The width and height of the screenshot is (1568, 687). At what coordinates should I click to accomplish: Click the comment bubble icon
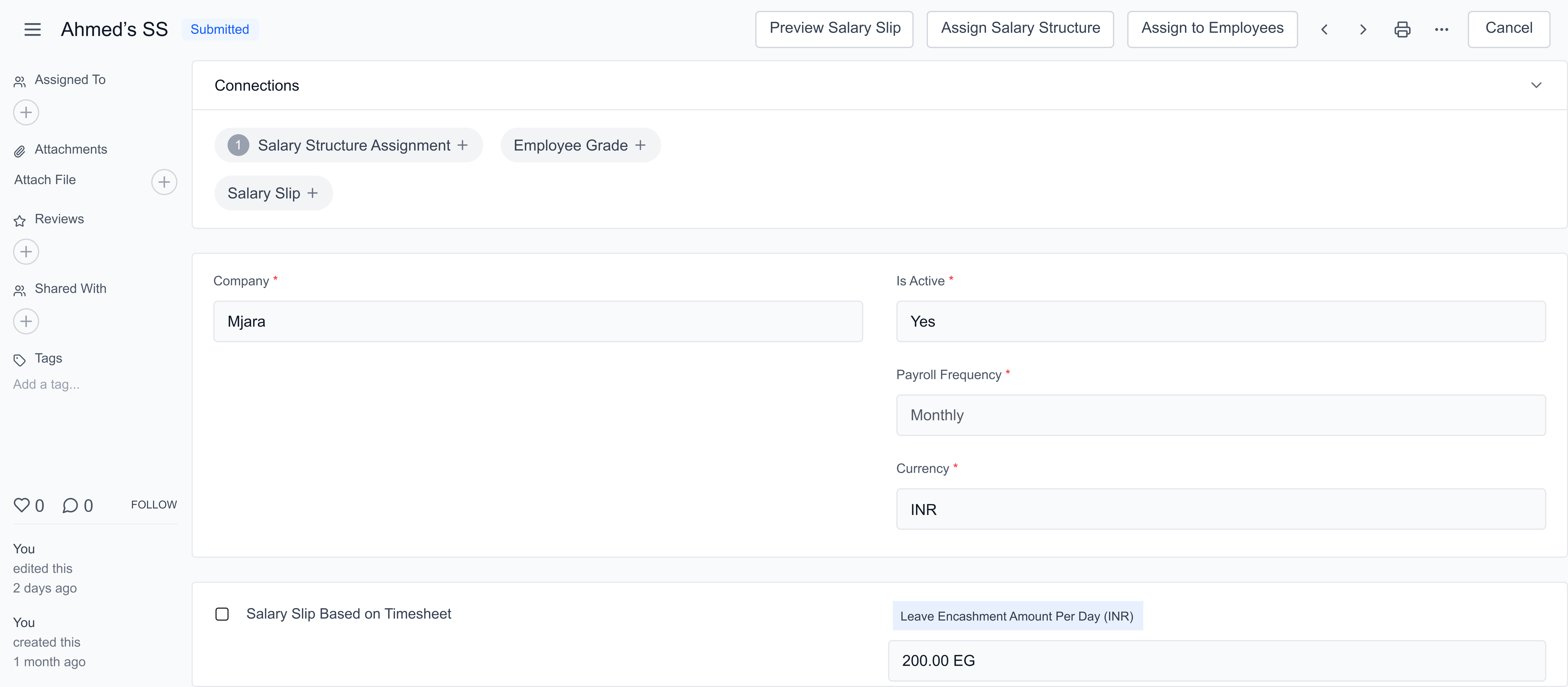[71, 505]
